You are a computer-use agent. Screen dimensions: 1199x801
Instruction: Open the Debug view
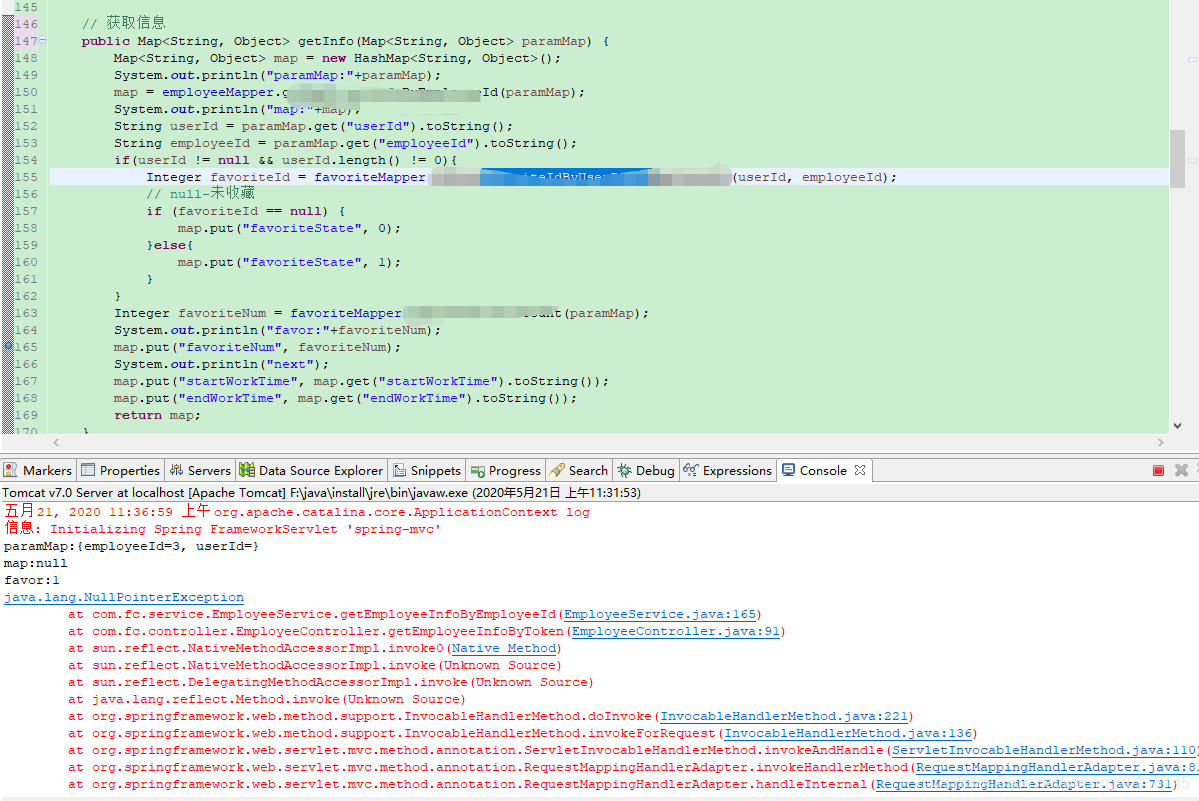tap(646, 470)
